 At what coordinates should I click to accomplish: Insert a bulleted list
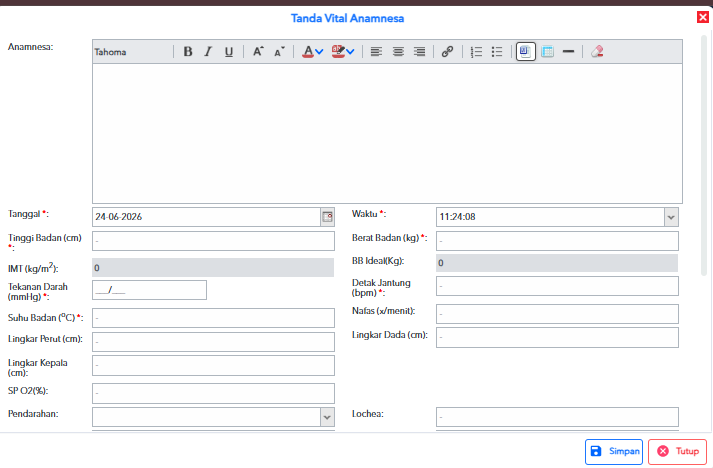pyautogui.click(x=497, y=52)
